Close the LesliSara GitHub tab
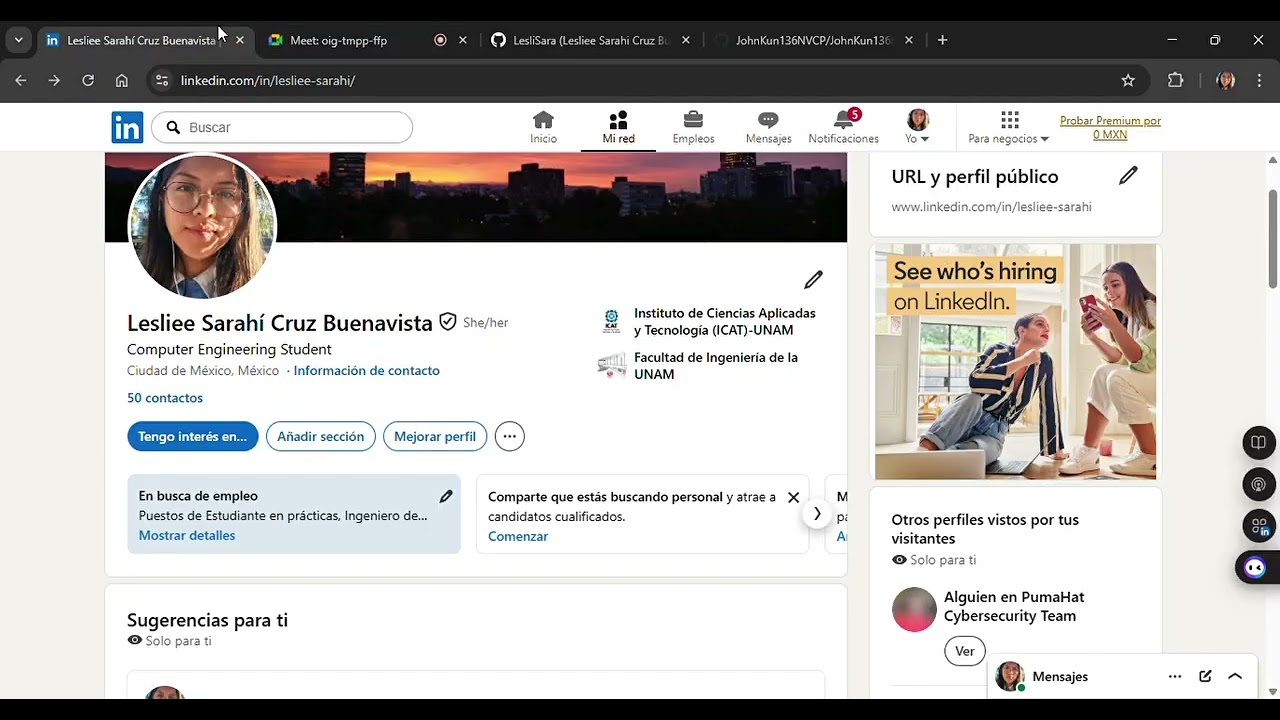The image size is (1280, 720). coord(685,40)
